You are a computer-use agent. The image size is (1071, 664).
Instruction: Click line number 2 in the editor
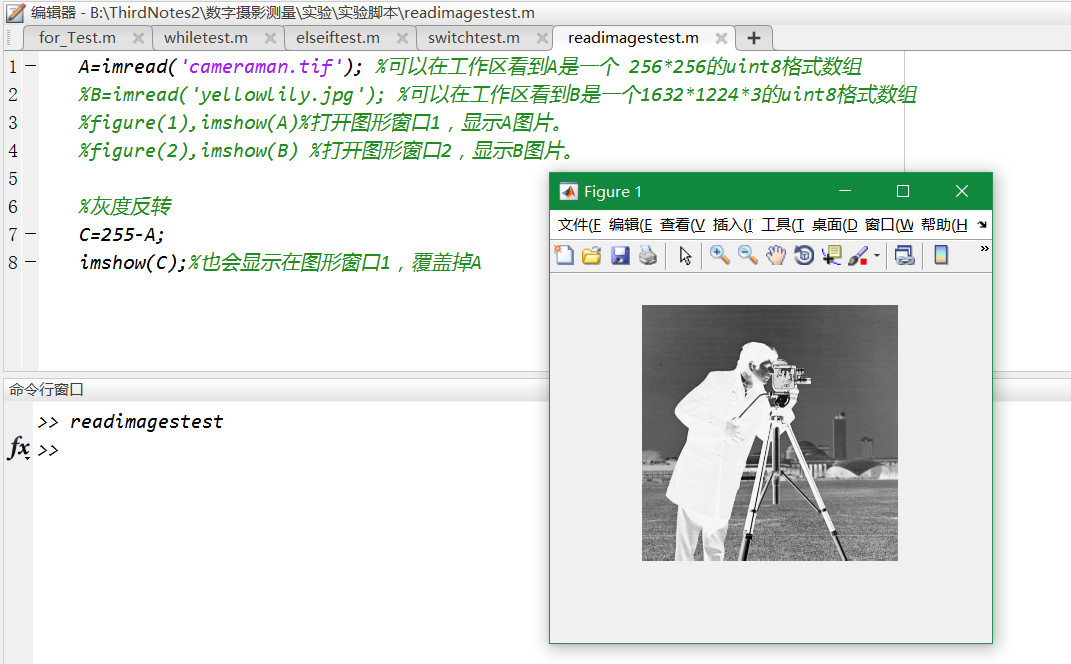(13, 94)
